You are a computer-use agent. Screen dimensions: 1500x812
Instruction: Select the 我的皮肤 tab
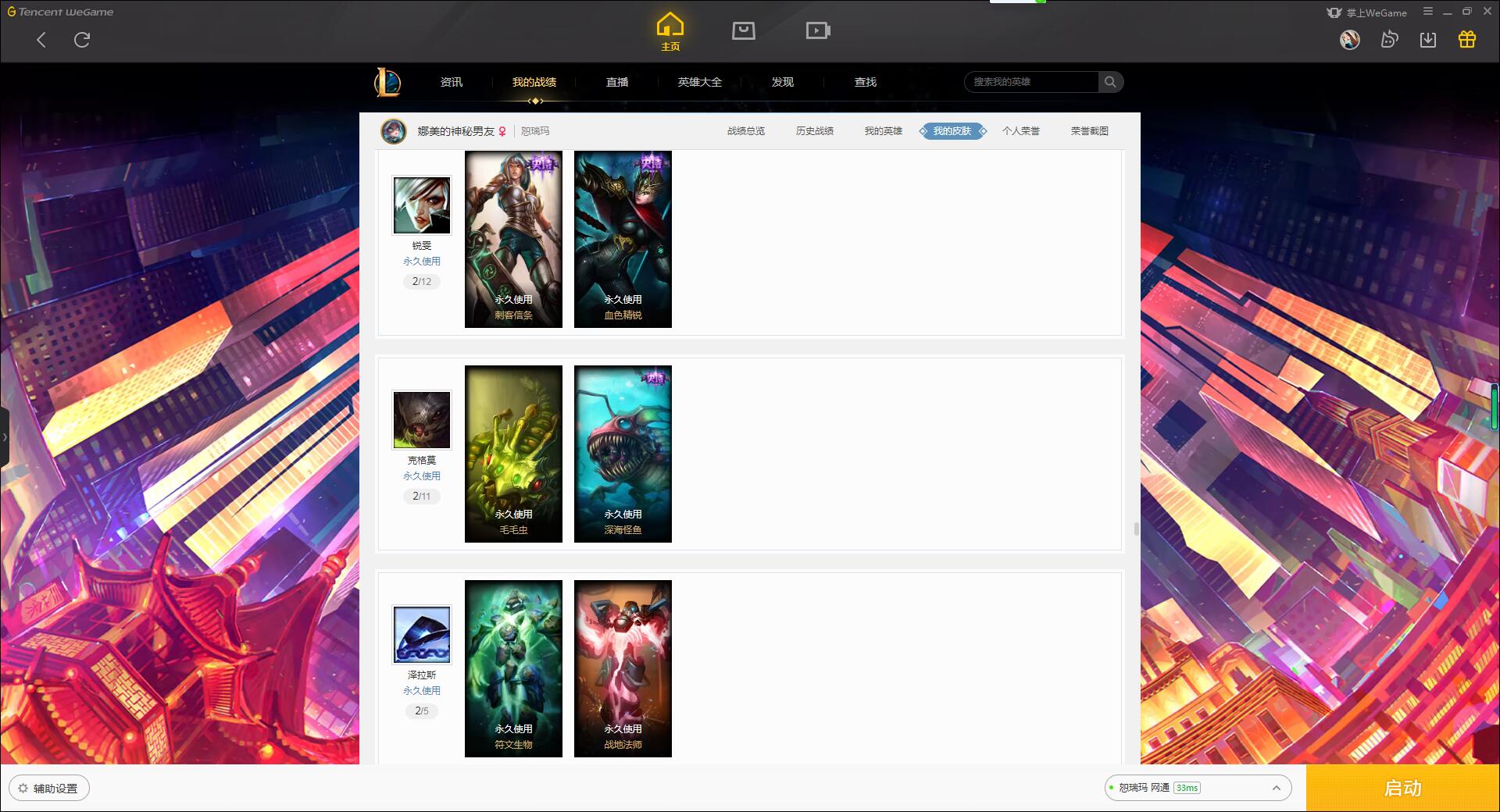pos(952,131)
